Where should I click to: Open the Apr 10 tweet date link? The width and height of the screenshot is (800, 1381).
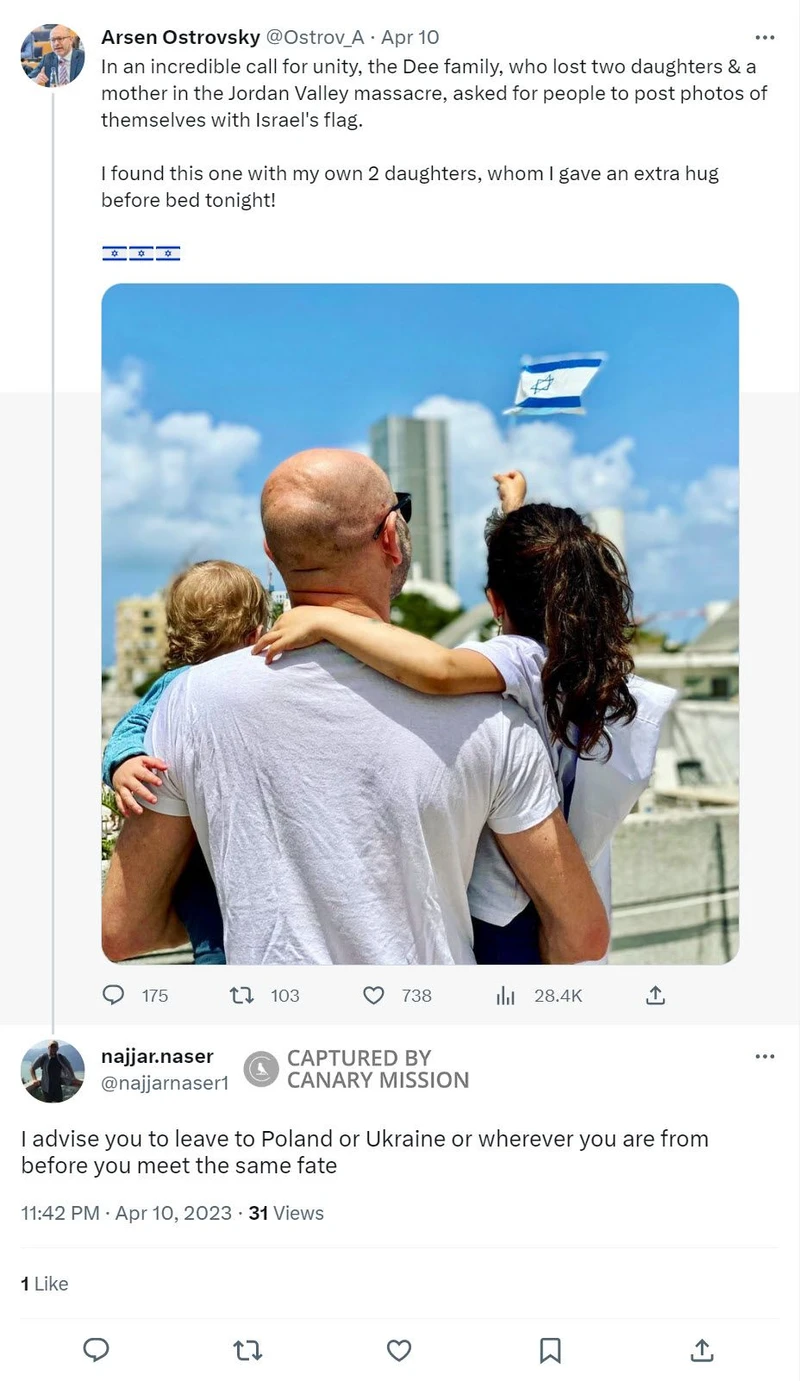pos(410,38)
